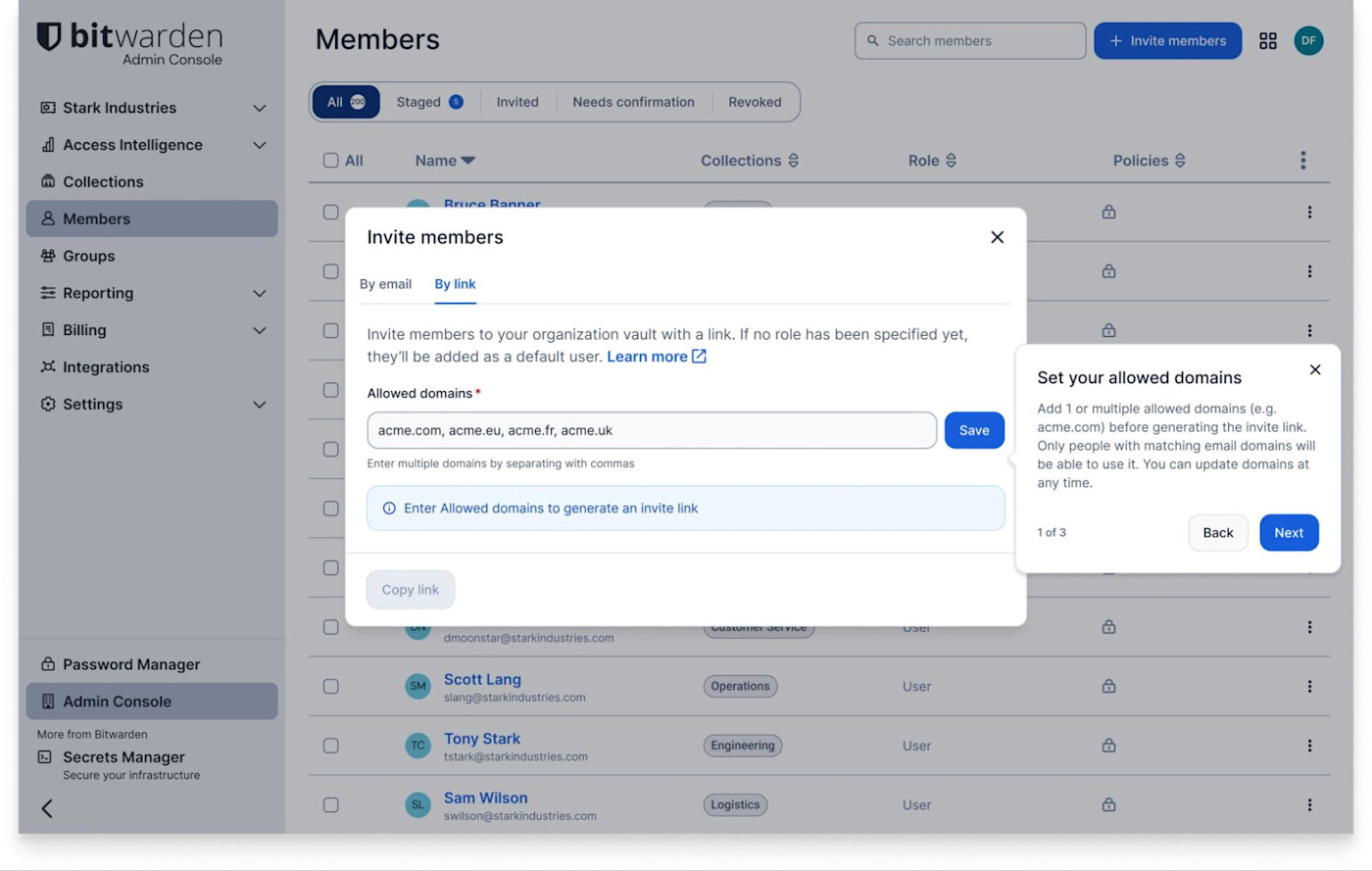
Task: Save the allowed domains
Action: click(974, 430)
